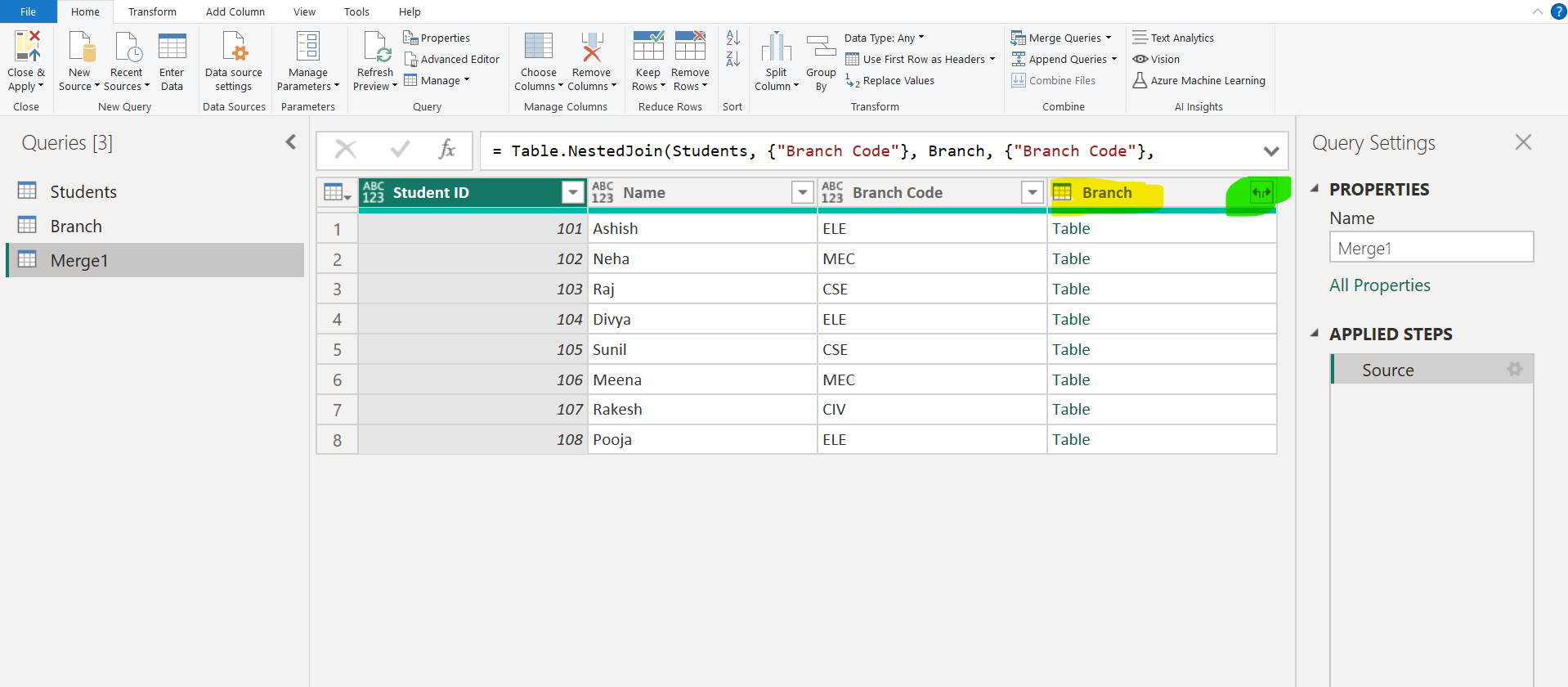Collapse the APPLIED STEPS section

coord(1315,334)
